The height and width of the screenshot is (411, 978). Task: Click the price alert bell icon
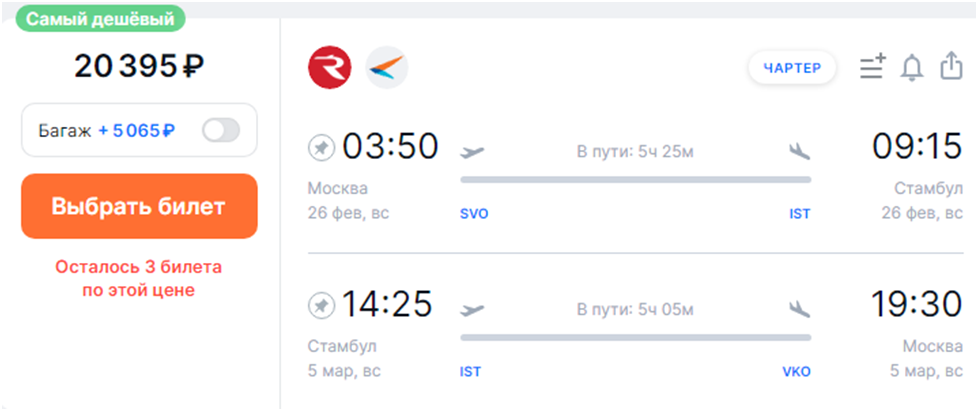click(911, 67)
